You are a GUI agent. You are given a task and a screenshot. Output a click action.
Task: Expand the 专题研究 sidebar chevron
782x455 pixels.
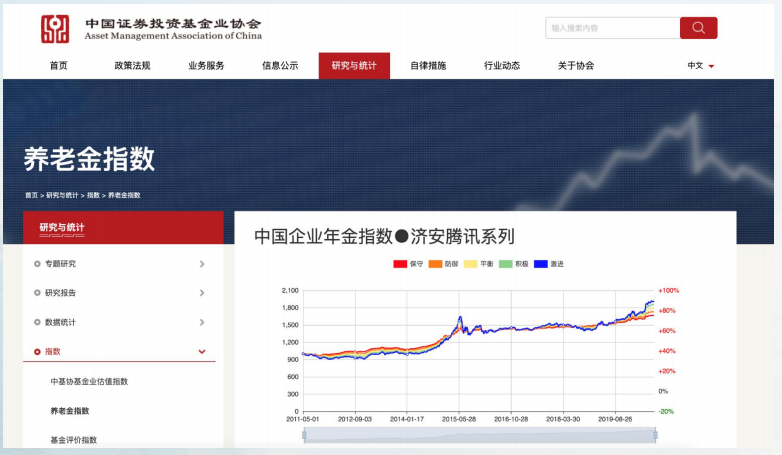point(202,264)
